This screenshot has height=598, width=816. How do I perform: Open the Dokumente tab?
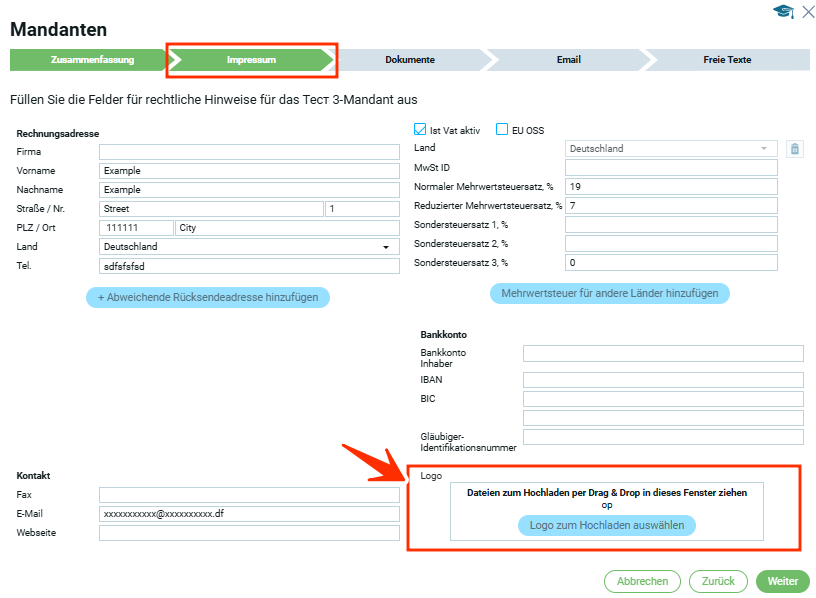coord(410,60)
